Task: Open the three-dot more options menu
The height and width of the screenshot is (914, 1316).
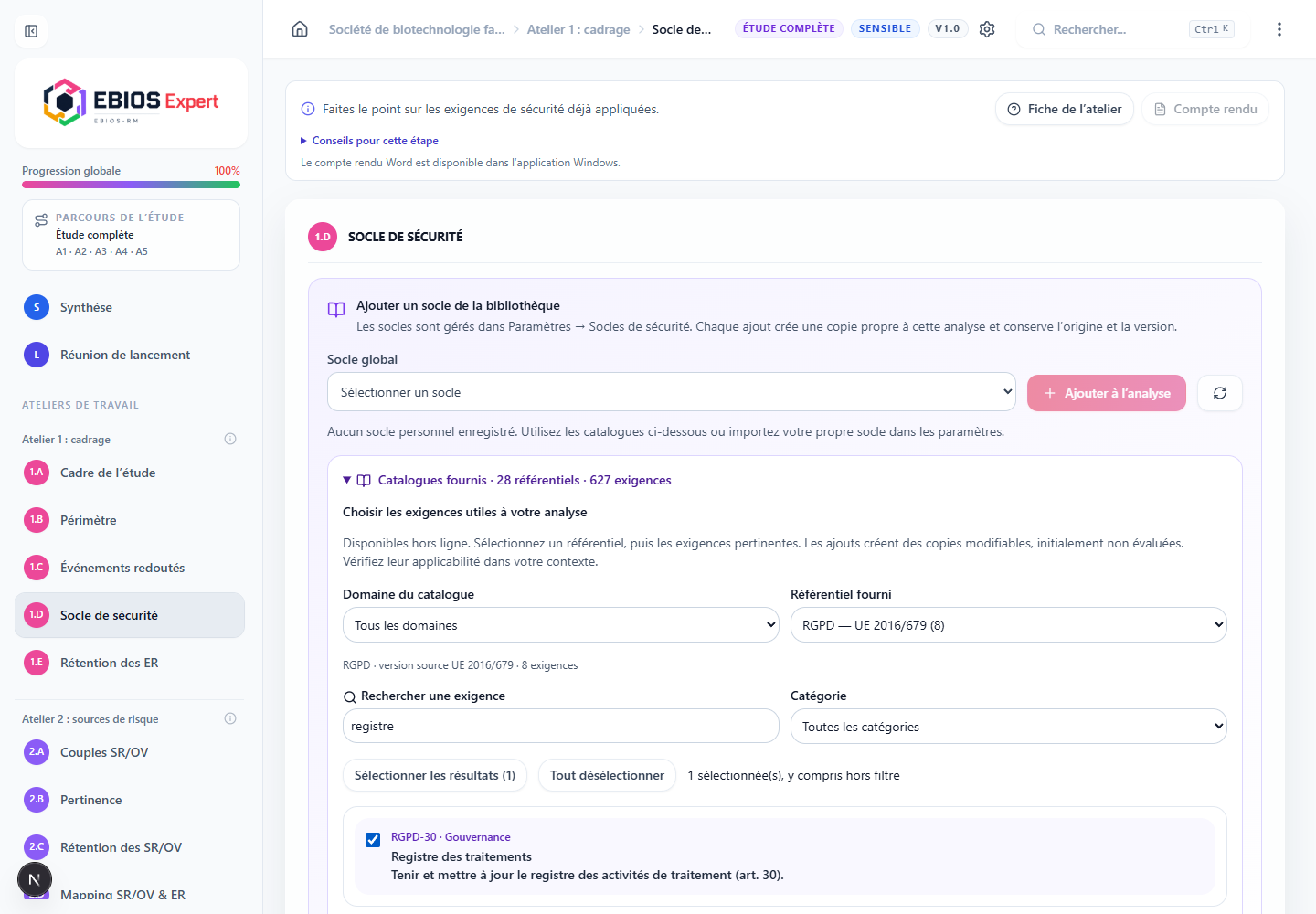Action: [1279, 29]
